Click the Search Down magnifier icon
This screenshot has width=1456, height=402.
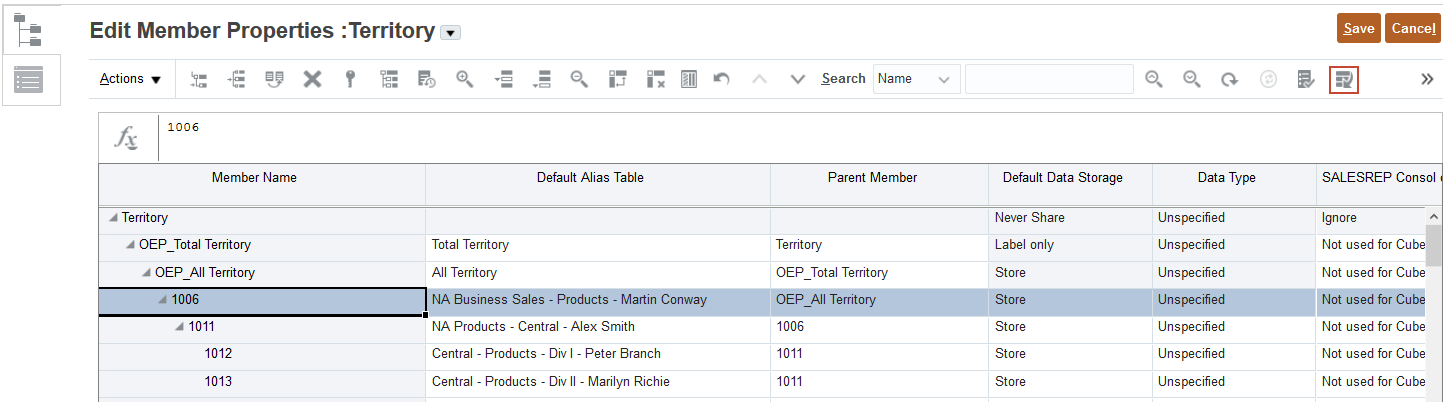pyautogui.click(x=1192, y=79)
